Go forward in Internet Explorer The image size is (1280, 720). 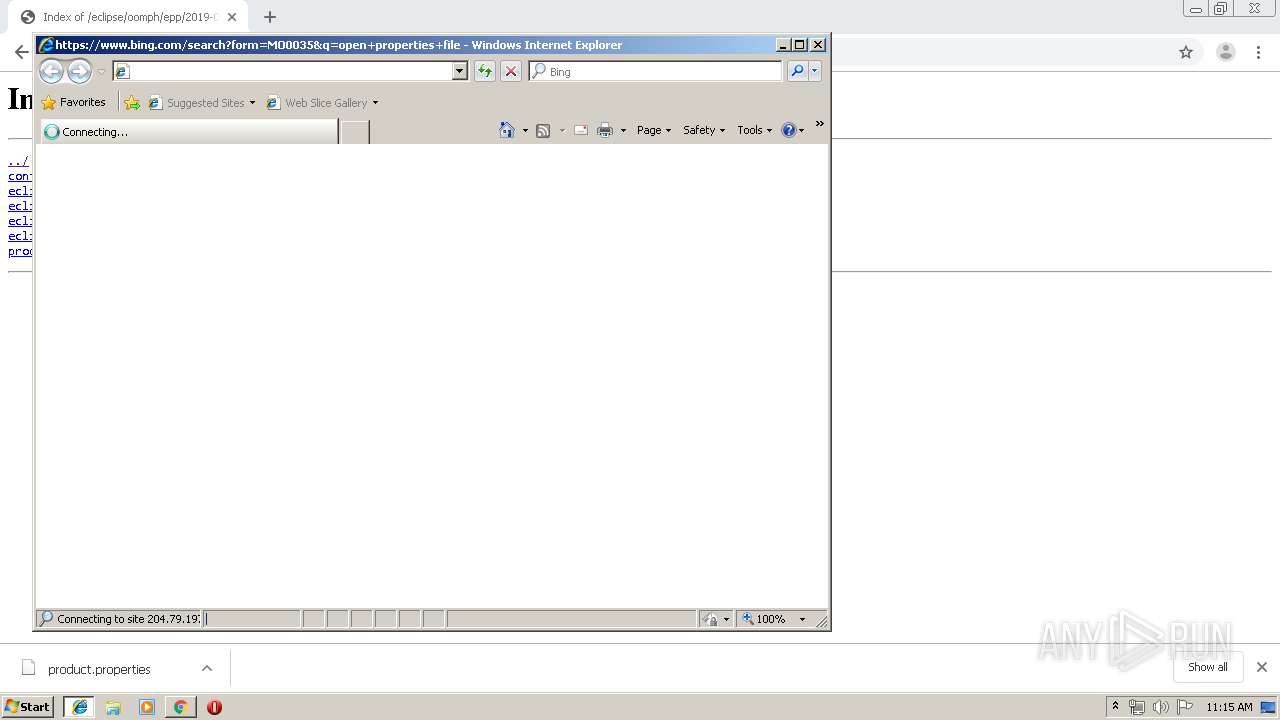tap(79, 71)
